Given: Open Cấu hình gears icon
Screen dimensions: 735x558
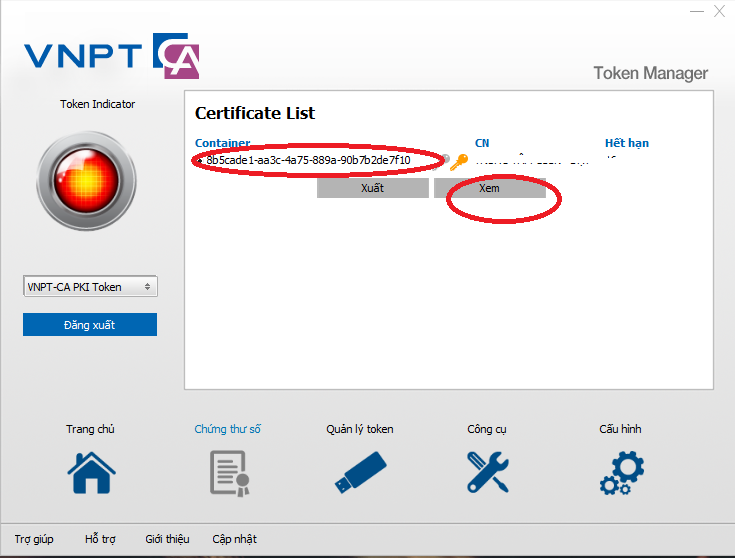Looking at the screenshot, I should (x=621, y=473).
